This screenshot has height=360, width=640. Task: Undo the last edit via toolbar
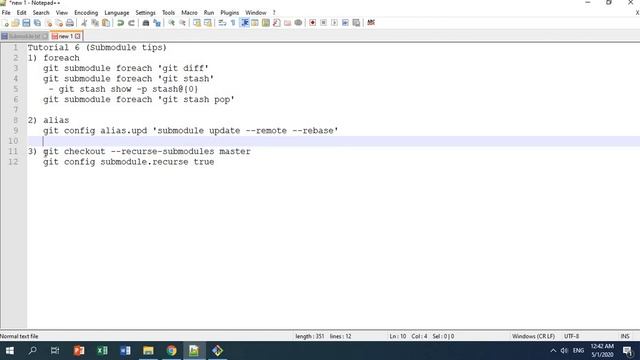120,23
